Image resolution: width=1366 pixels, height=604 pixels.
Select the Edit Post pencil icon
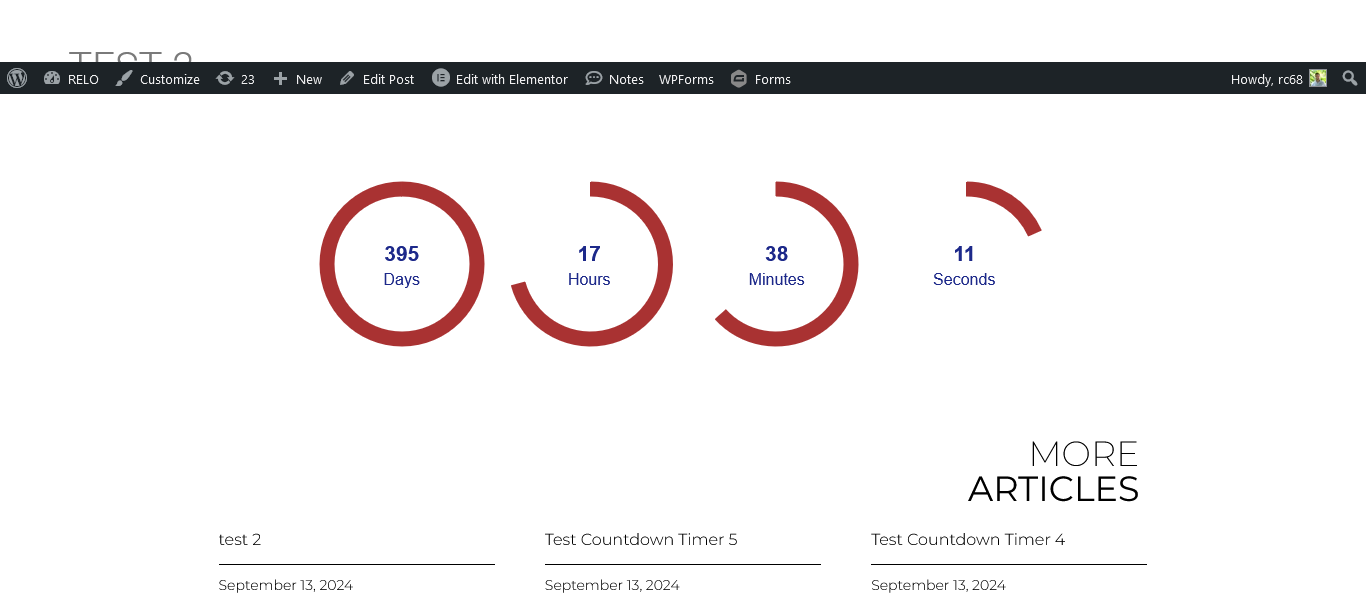pos(346,78)
